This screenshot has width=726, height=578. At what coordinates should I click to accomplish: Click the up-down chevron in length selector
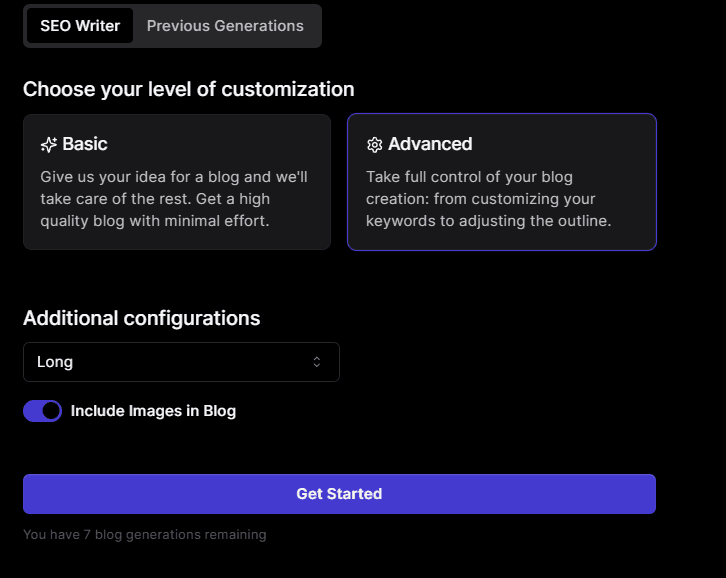click(317, 362)
